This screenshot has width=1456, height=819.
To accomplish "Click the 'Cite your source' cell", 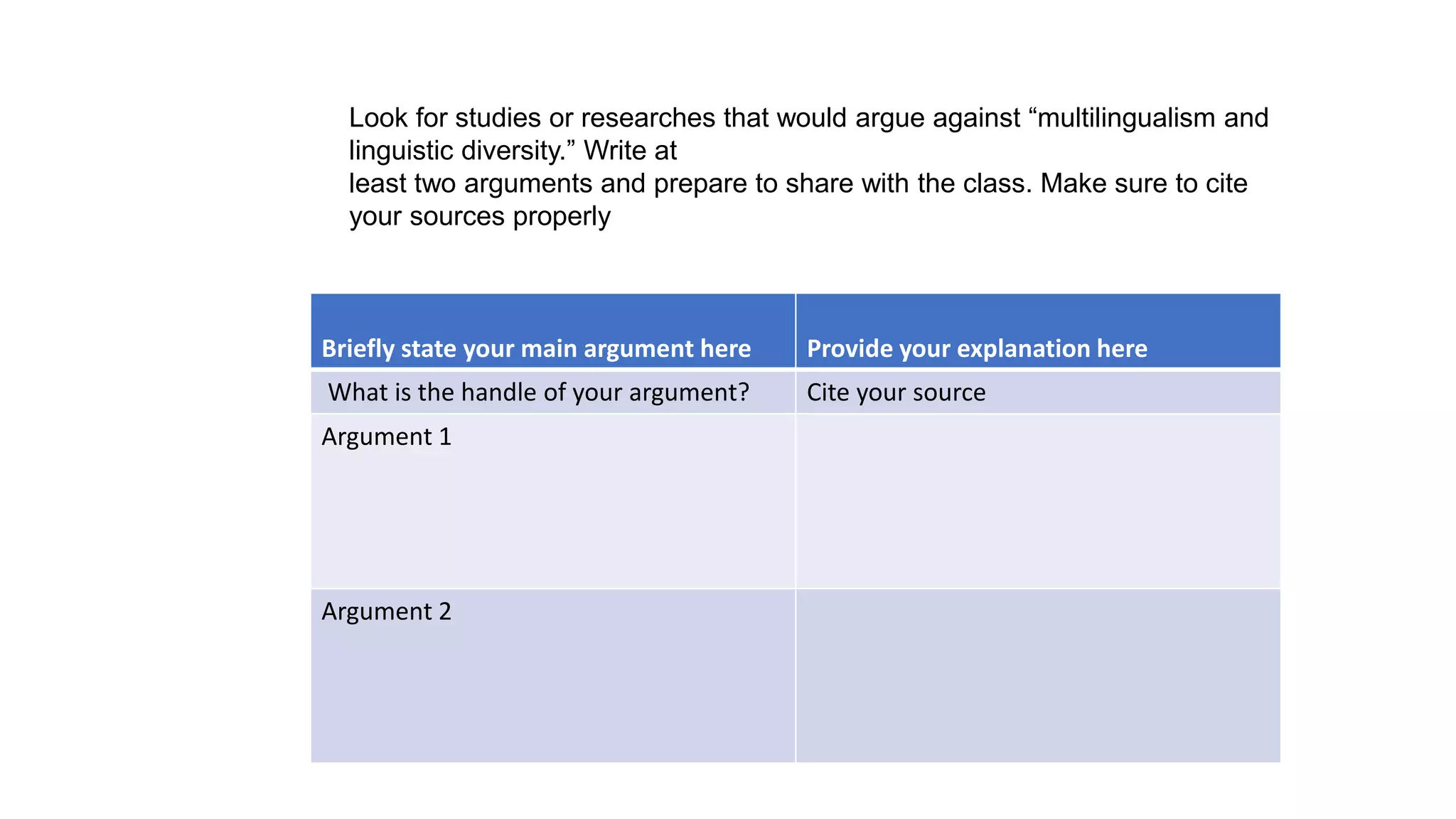I will coord(1038,392).
